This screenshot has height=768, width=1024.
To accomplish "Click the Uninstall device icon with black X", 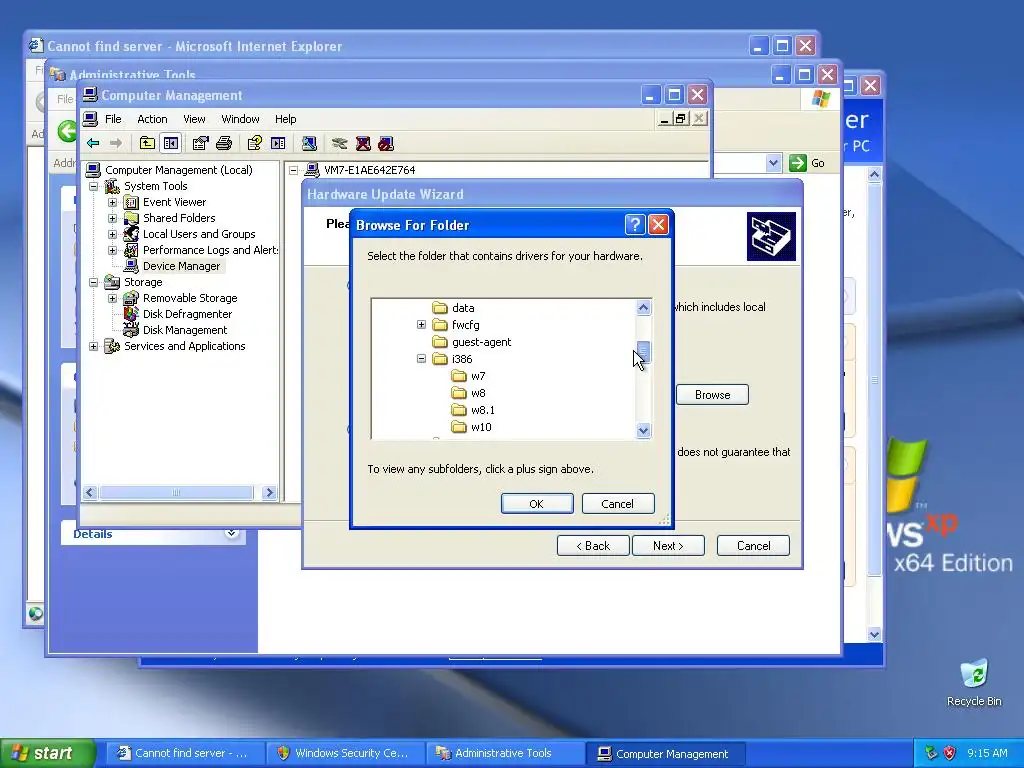I will pyautogui.click(x=363, y=143).
